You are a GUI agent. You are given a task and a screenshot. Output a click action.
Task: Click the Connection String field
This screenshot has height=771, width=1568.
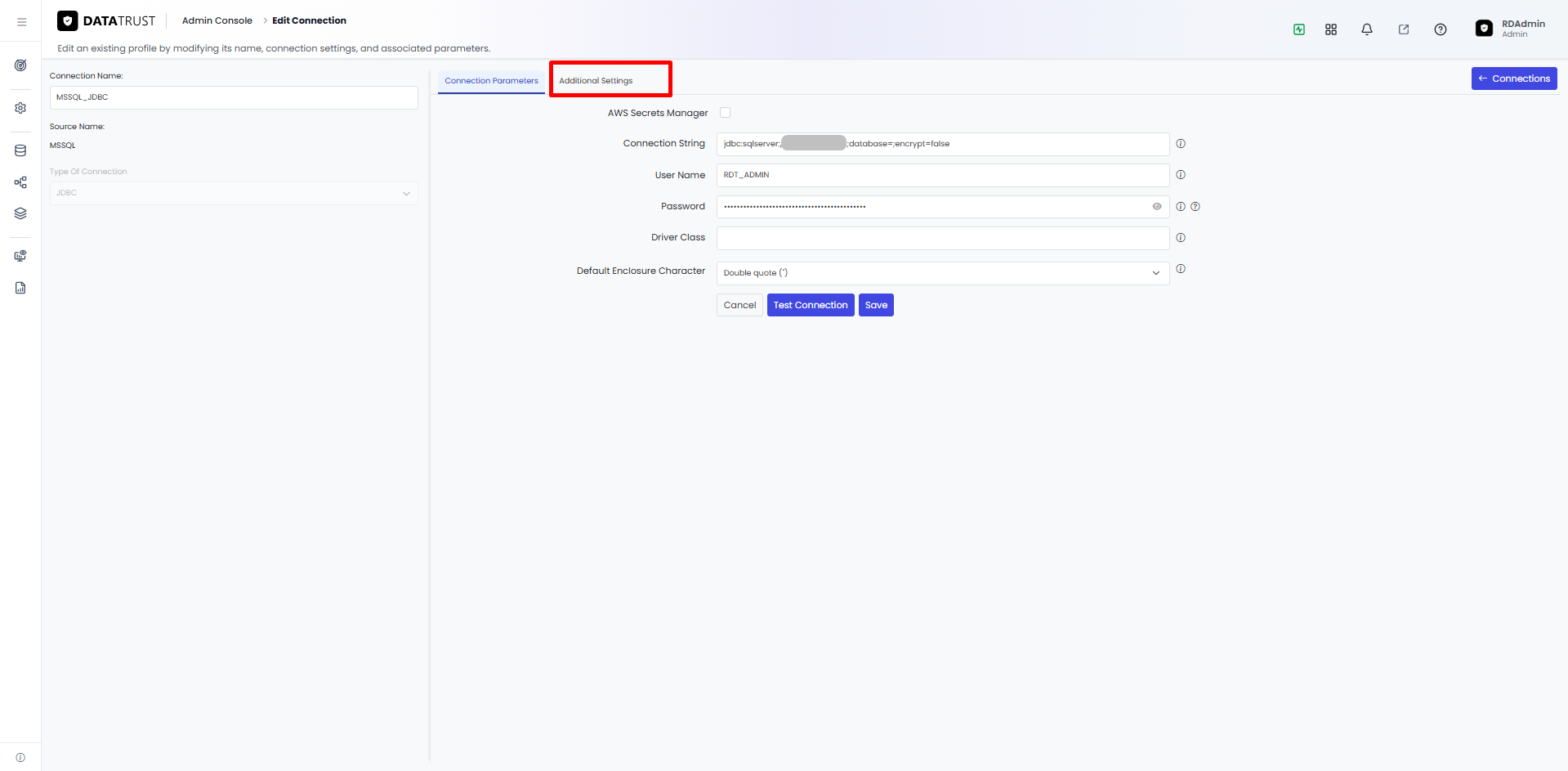(943, 144)
